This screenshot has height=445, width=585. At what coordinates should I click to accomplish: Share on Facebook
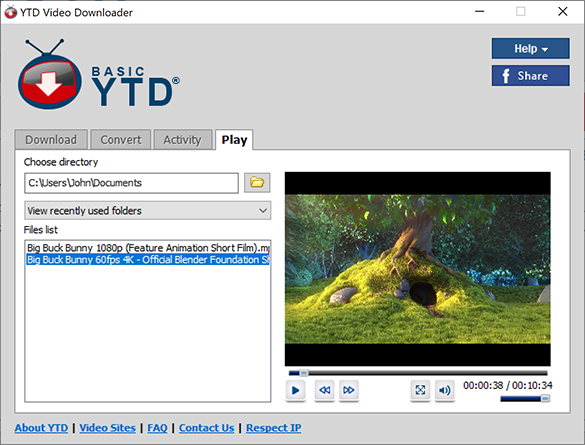click(531, 76)
